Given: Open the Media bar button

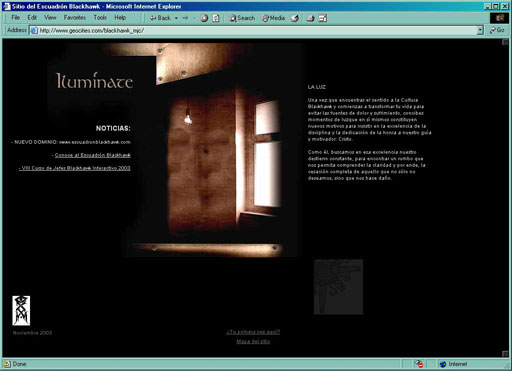Looking at the screenshot, I should (273, 18).
